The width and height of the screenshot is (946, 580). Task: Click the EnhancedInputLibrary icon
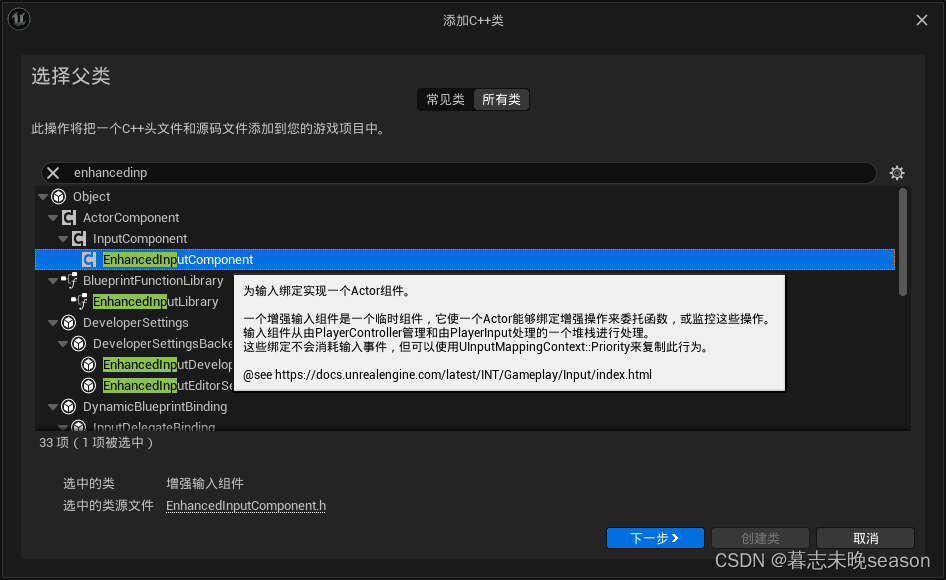pos(79,302)
